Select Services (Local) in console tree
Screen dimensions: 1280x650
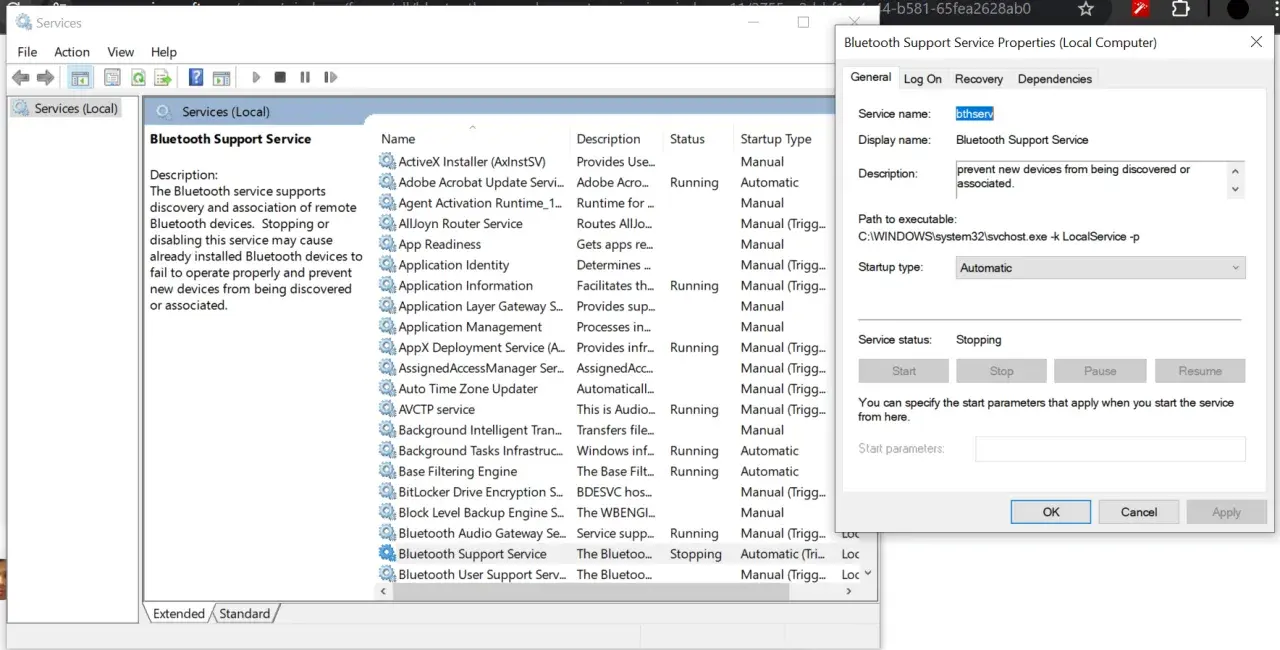[65, 108]
